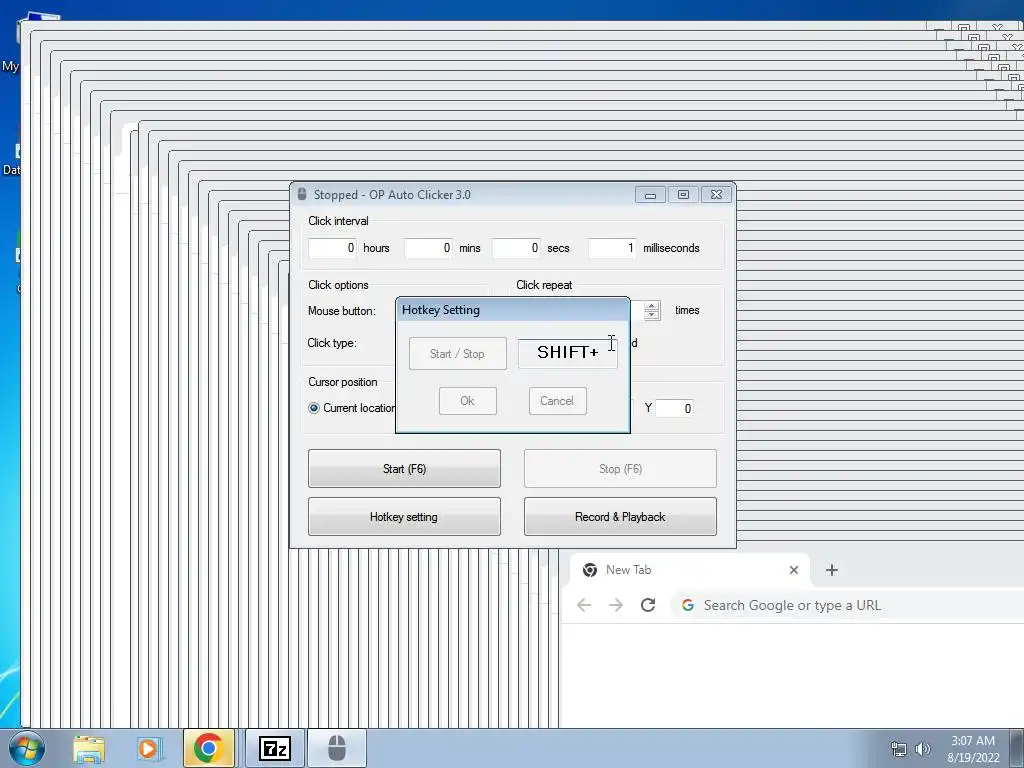The image size is (1024, 768).
Task: Click the Hotkey Setting dialog title bar
Action: point(513,310)
